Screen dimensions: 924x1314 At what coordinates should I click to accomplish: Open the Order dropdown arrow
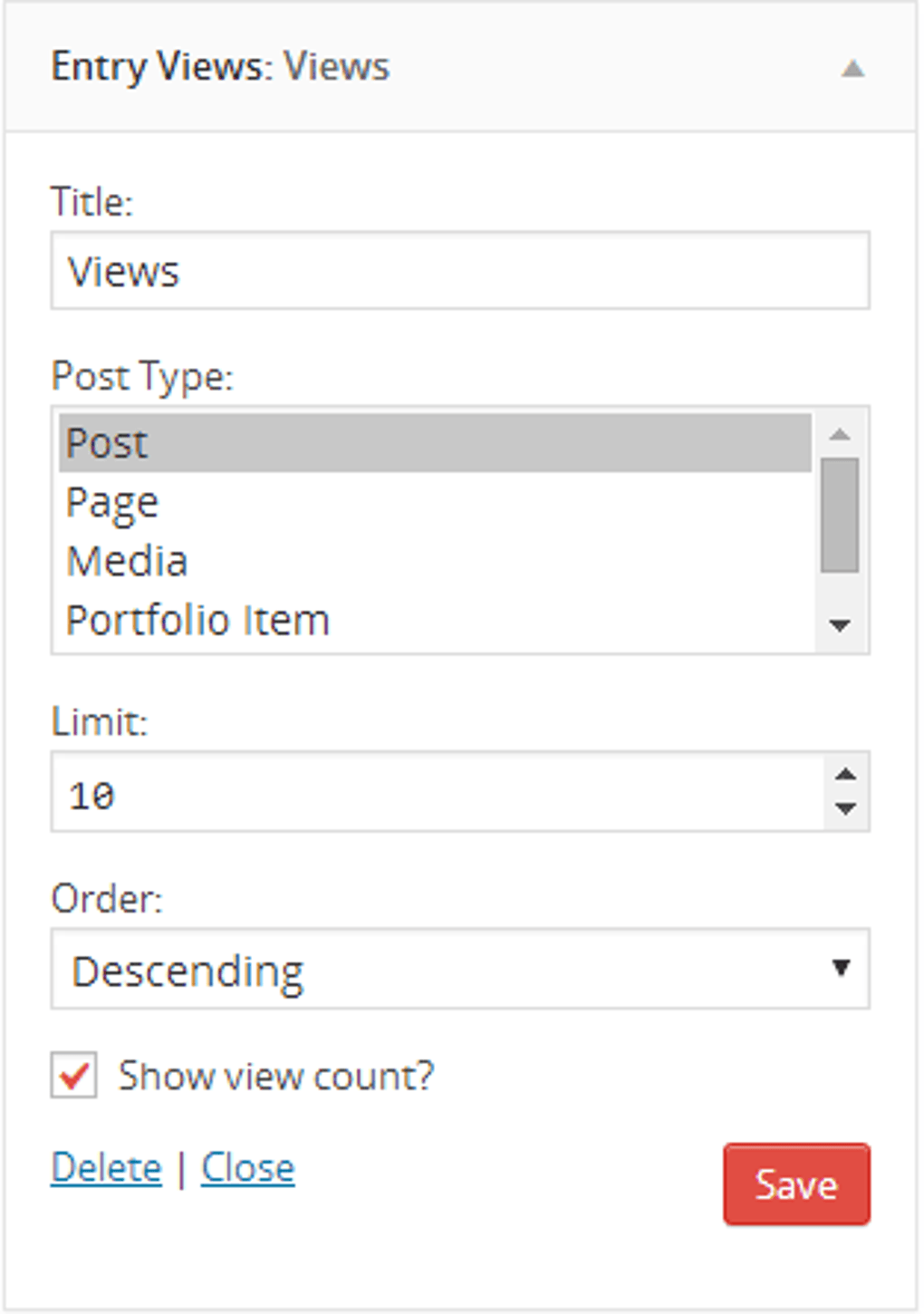point(839,968)
